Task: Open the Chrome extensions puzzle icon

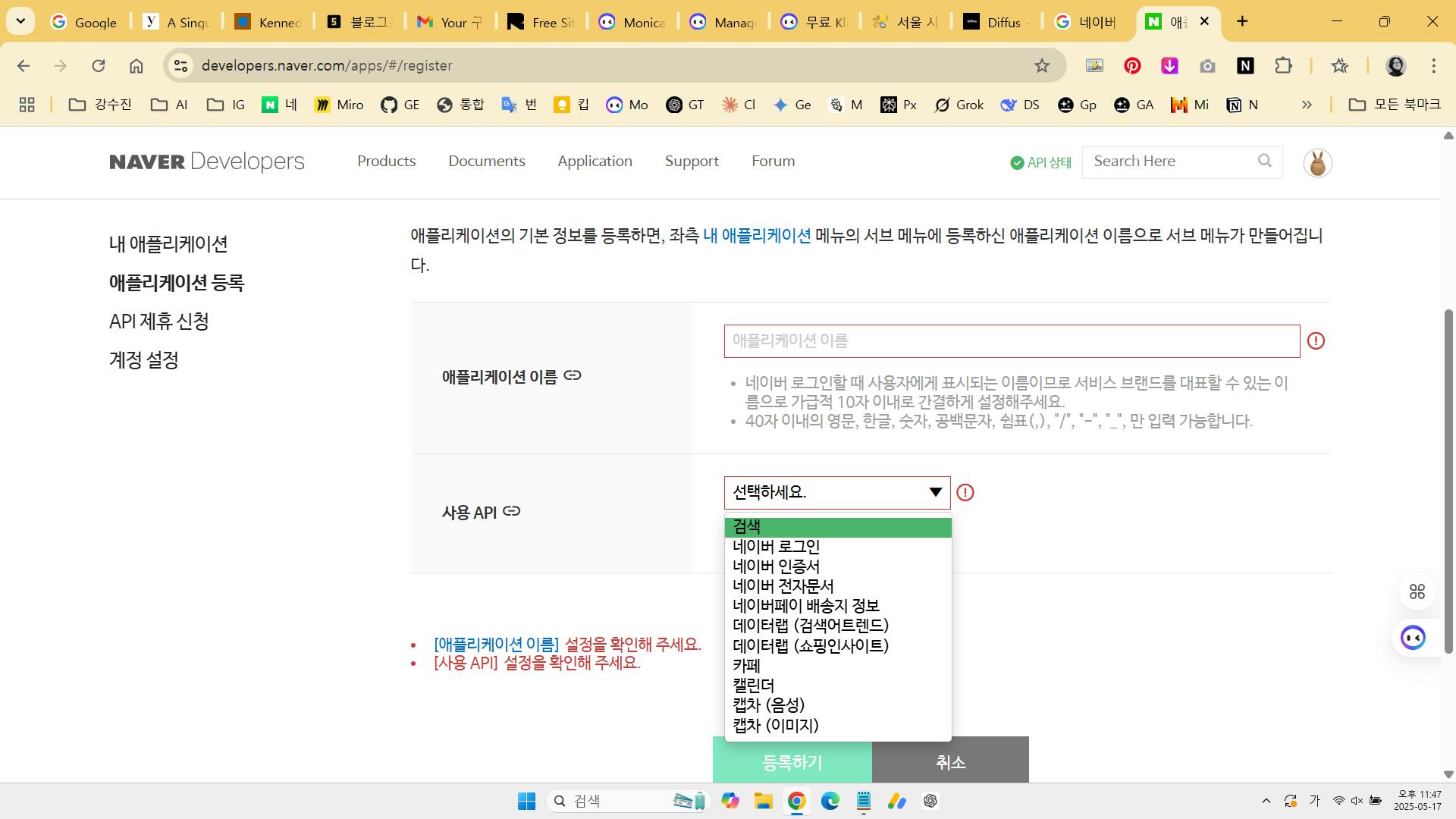Action: coord(1283,66)
